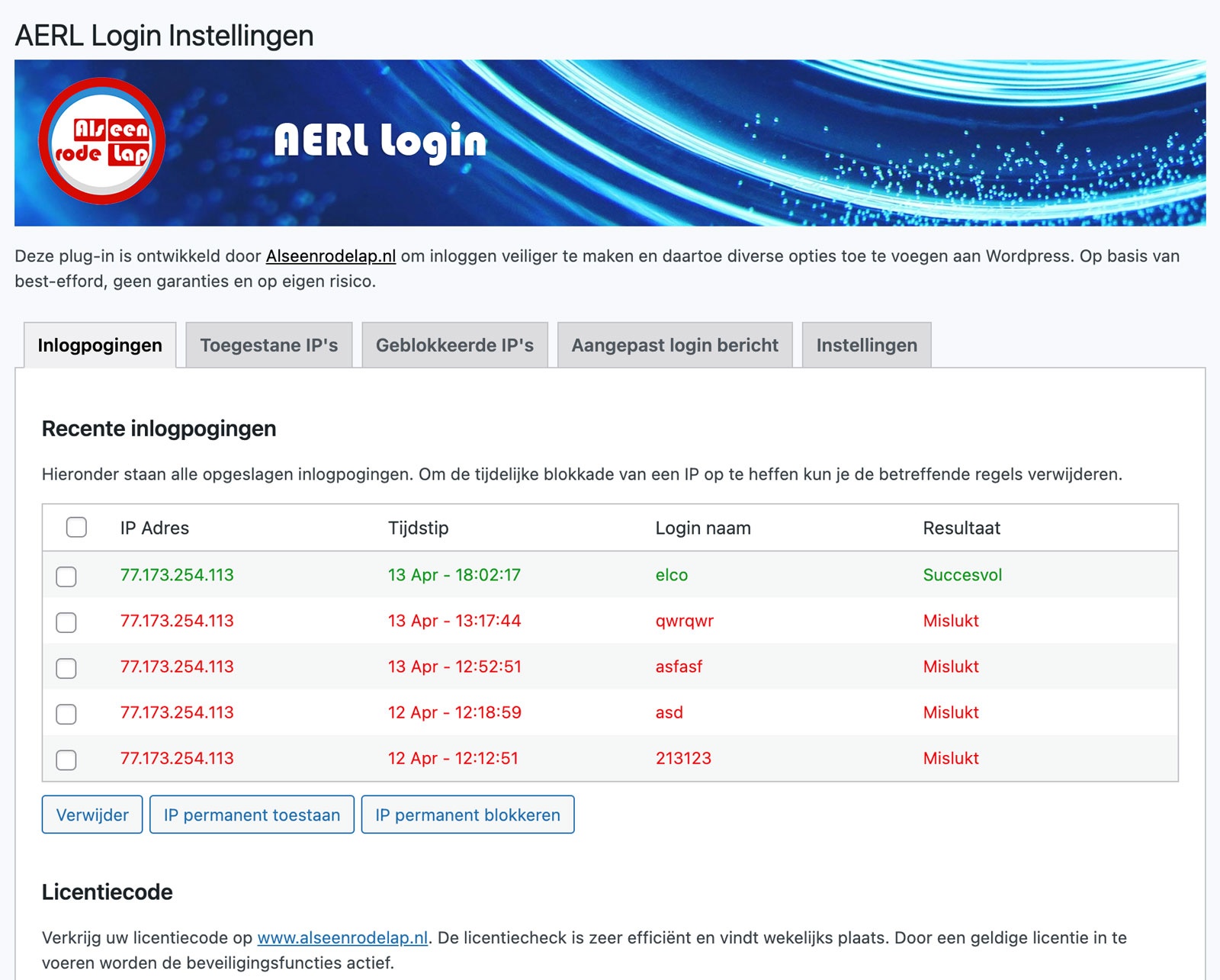Click the IP Adres column header
Image resolution: width=1220 pixels, height=980 pixels.
[155, 528]
